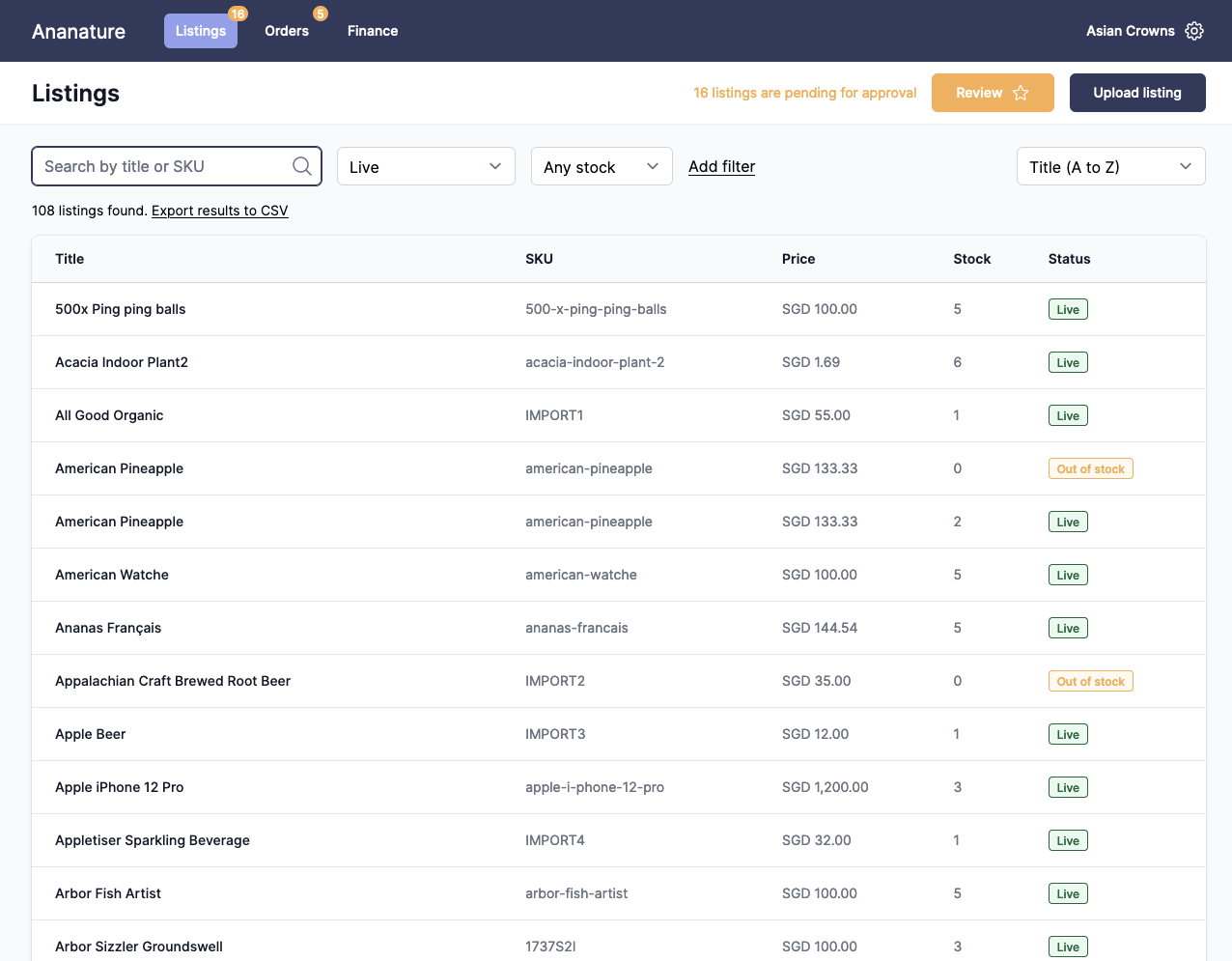
Task: Click the Ananature logo
Action: 78,31
